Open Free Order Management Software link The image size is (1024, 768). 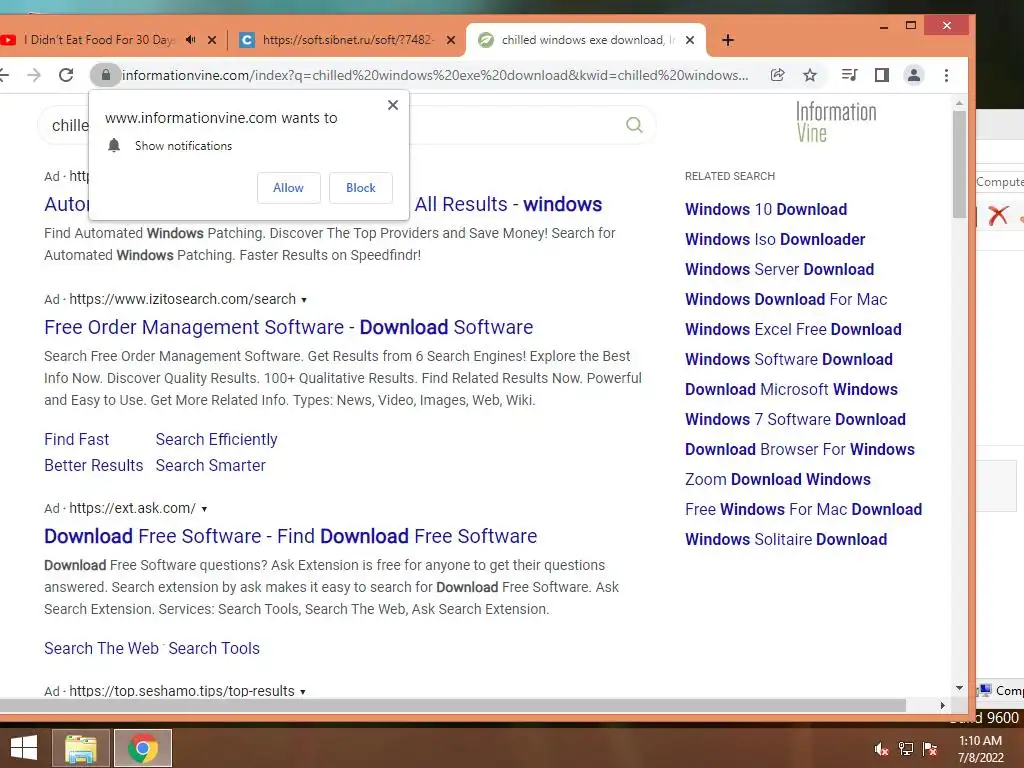289,327
